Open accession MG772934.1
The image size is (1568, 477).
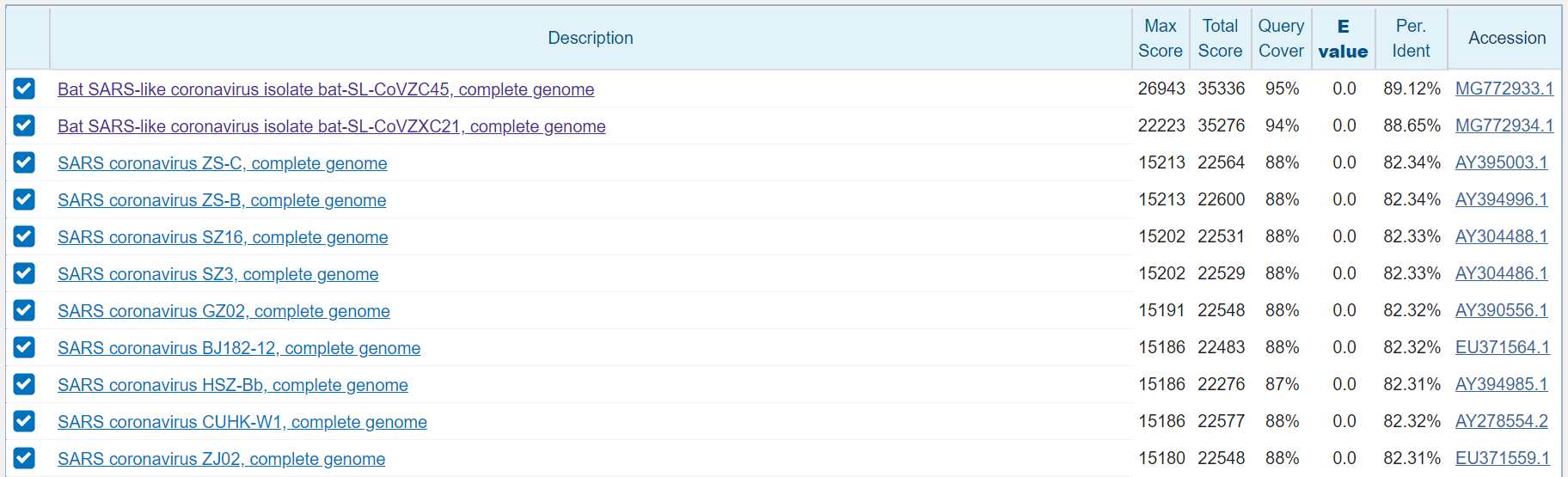point(1504,125)
